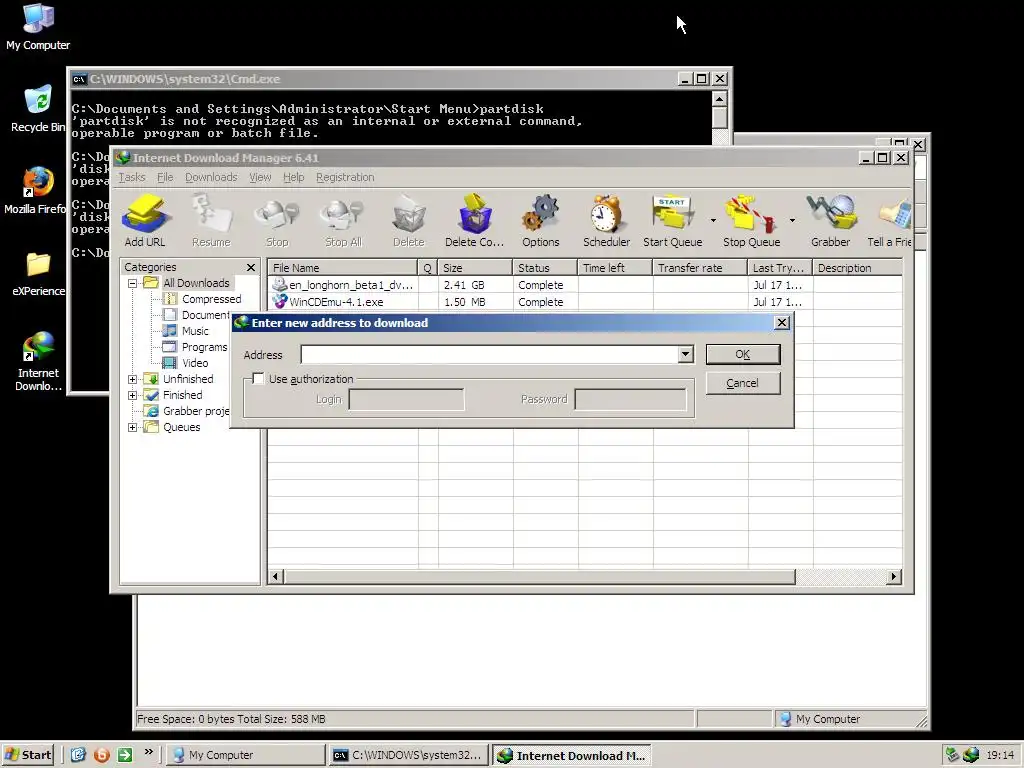Confirm the address with OK button
The image size is (1024, 768).
pyautogui.click(x=743, y=354)
